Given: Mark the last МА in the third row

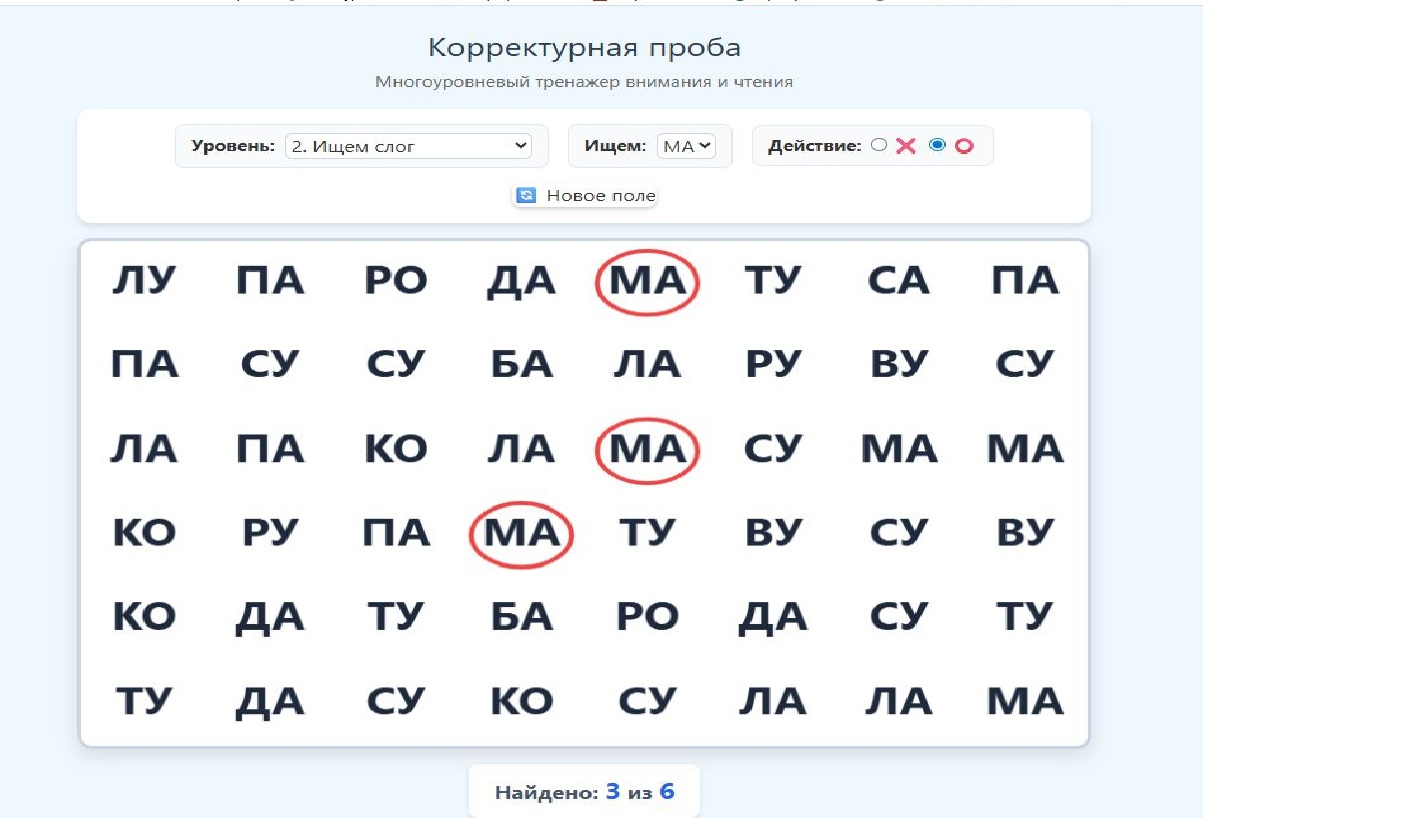Looking at the screenshot, I should pos(1025,450).
